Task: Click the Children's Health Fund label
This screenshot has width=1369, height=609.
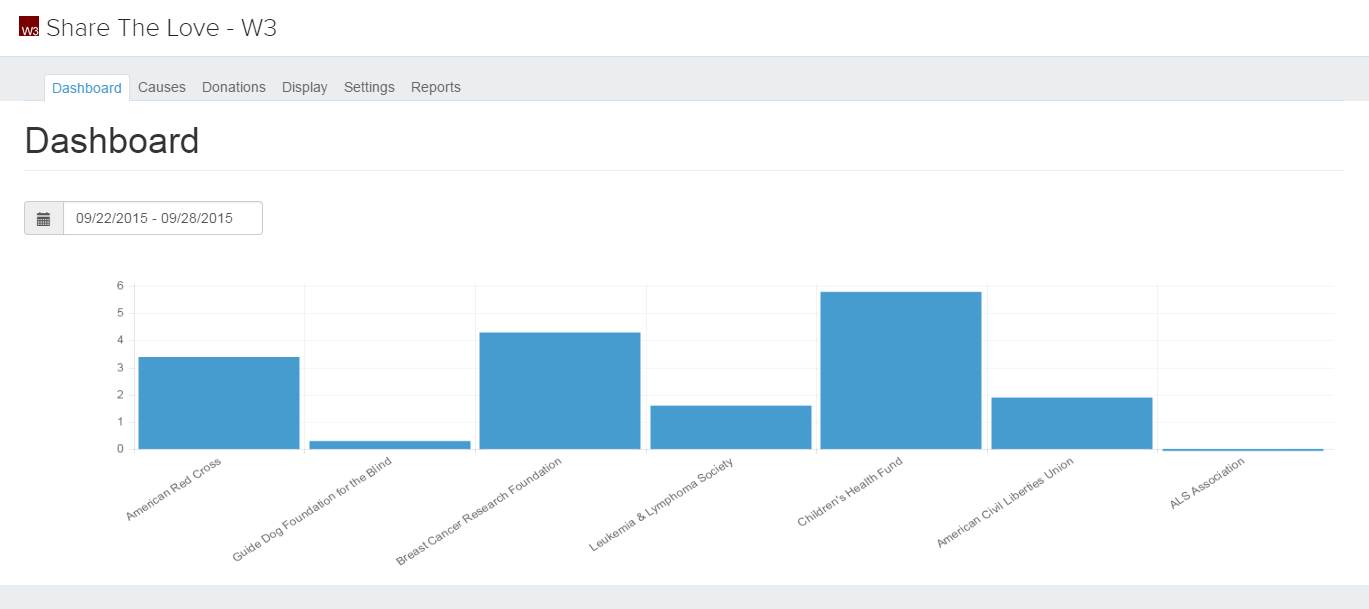Action: click(850, 492)
